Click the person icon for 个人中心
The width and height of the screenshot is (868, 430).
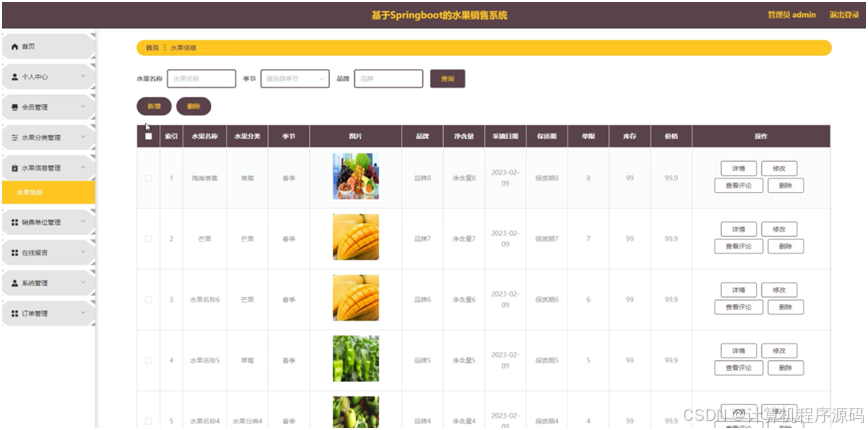tap(14, 77)
